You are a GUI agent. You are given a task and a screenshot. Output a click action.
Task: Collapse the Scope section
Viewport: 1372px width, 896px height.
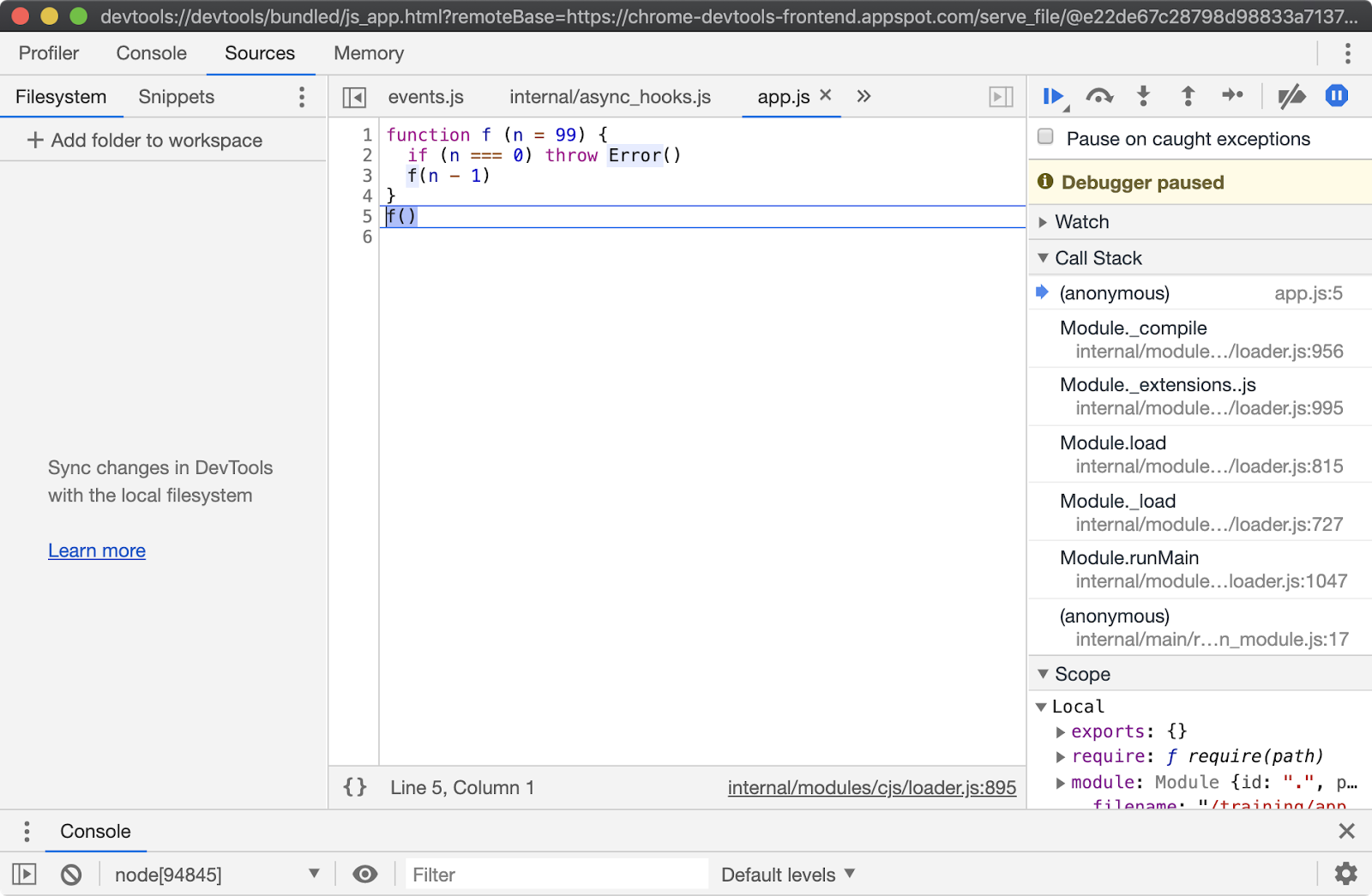point(1200,674)
